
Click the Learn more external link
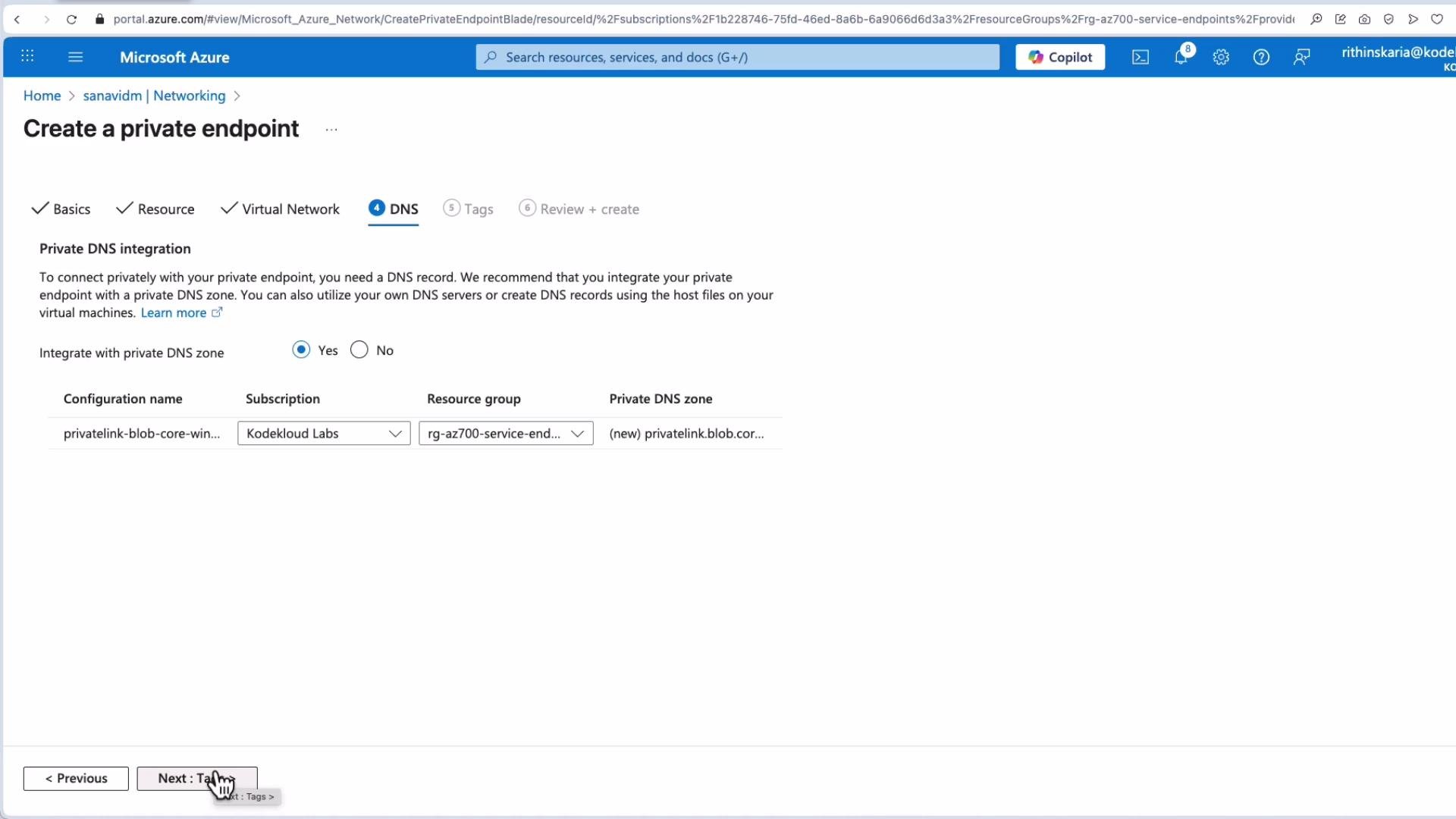tap(181, 312)
